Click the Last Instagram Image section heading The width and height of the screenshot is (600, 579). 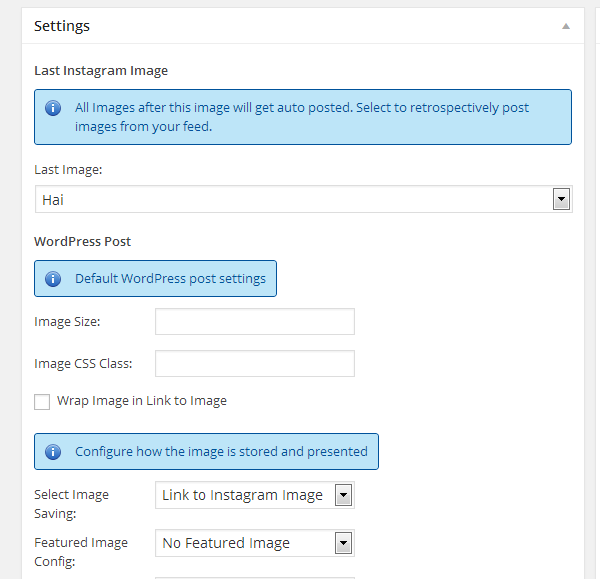click(101, 71)
